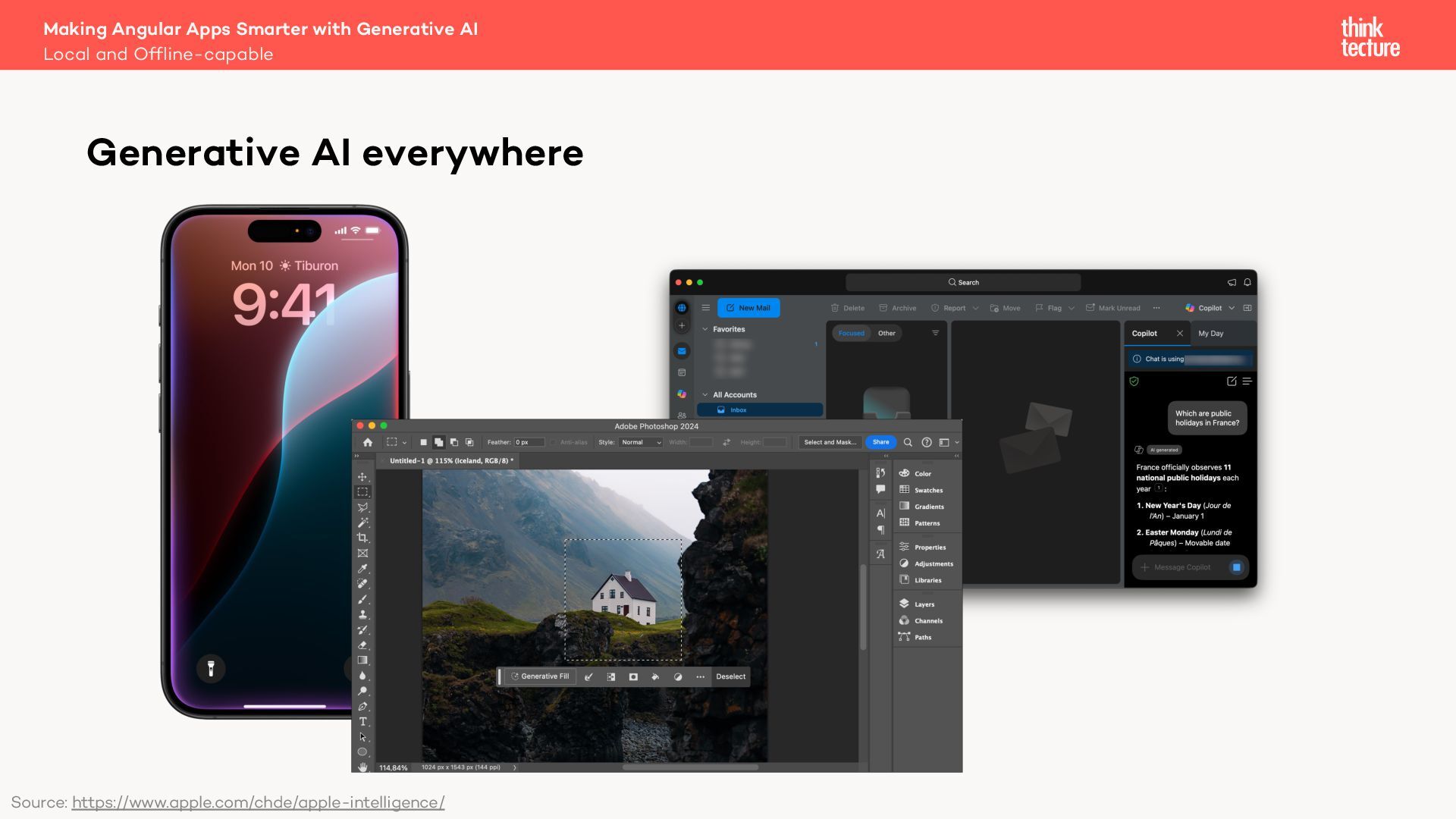Screen dimensions: 1456x819
Task: Collapse the Favorites folder group
Action: [705, 329]
